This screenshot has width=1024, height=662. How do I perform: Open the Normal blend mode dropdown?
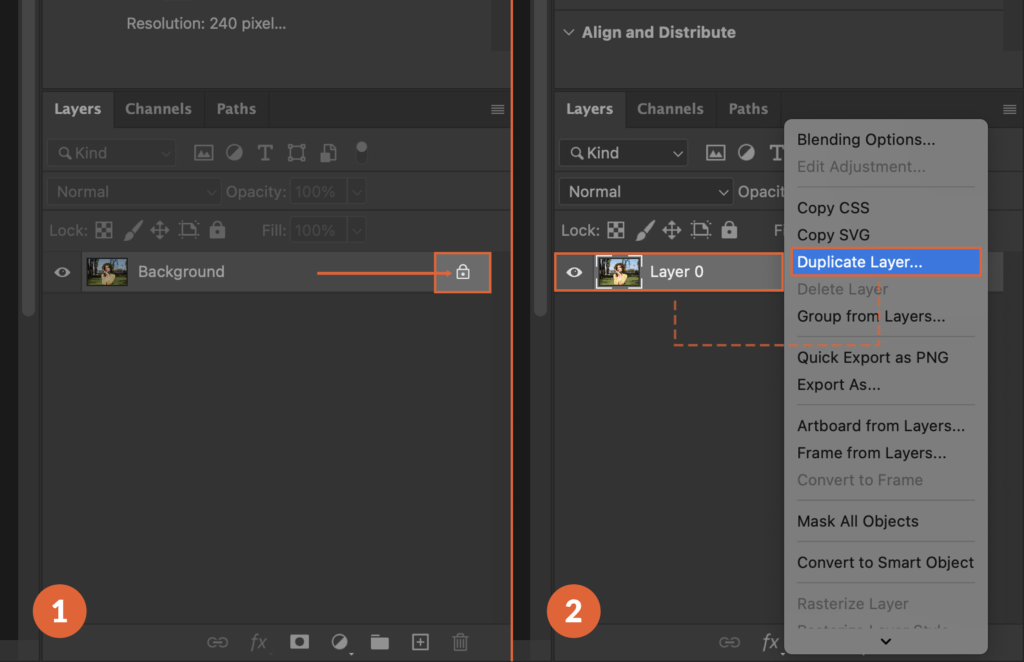coord(133,191)
